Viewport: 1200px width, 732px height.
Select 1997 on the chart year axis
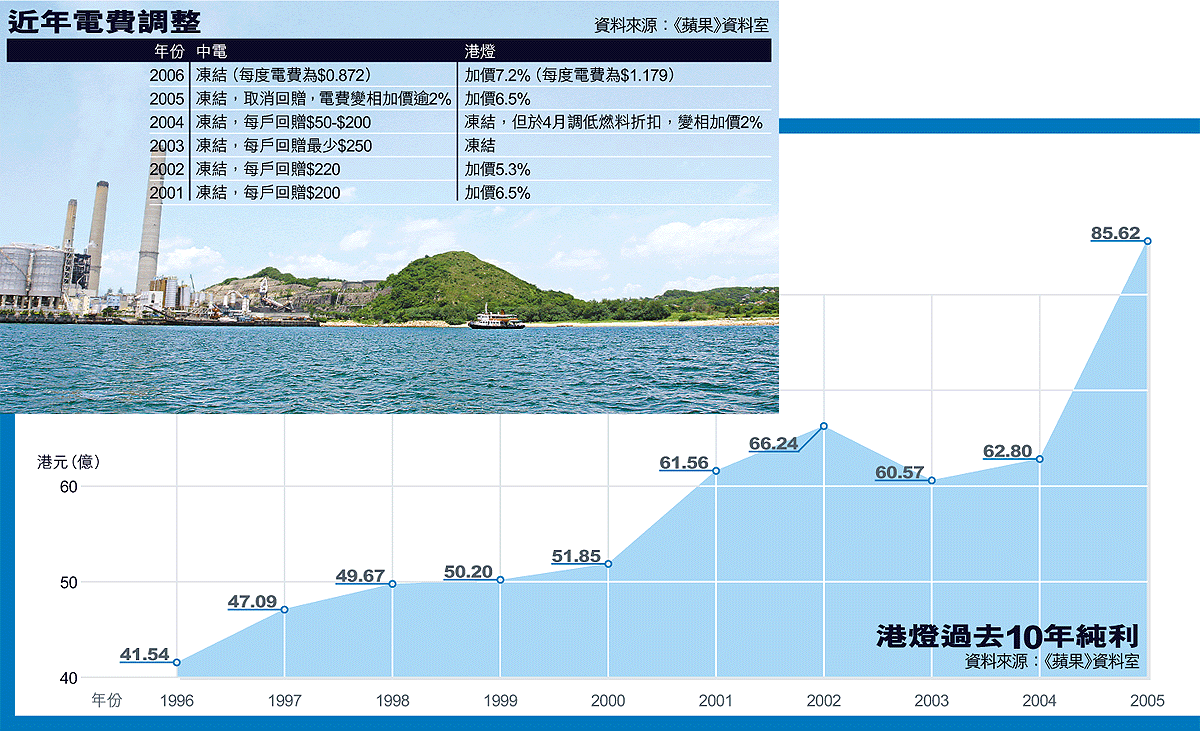[x=285, y=701]
